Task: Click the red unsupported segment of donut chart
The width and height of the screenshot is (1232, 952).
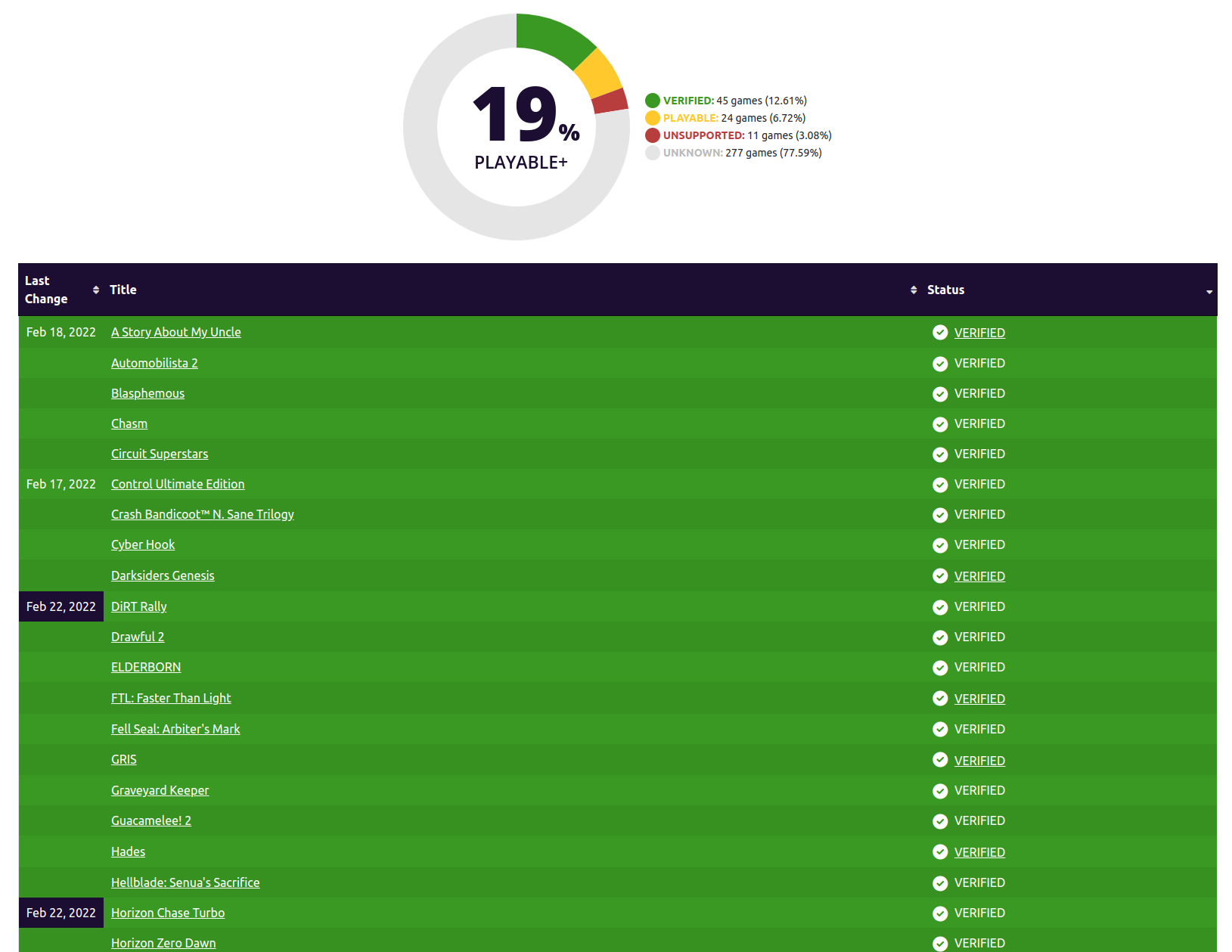Action: 611,101
